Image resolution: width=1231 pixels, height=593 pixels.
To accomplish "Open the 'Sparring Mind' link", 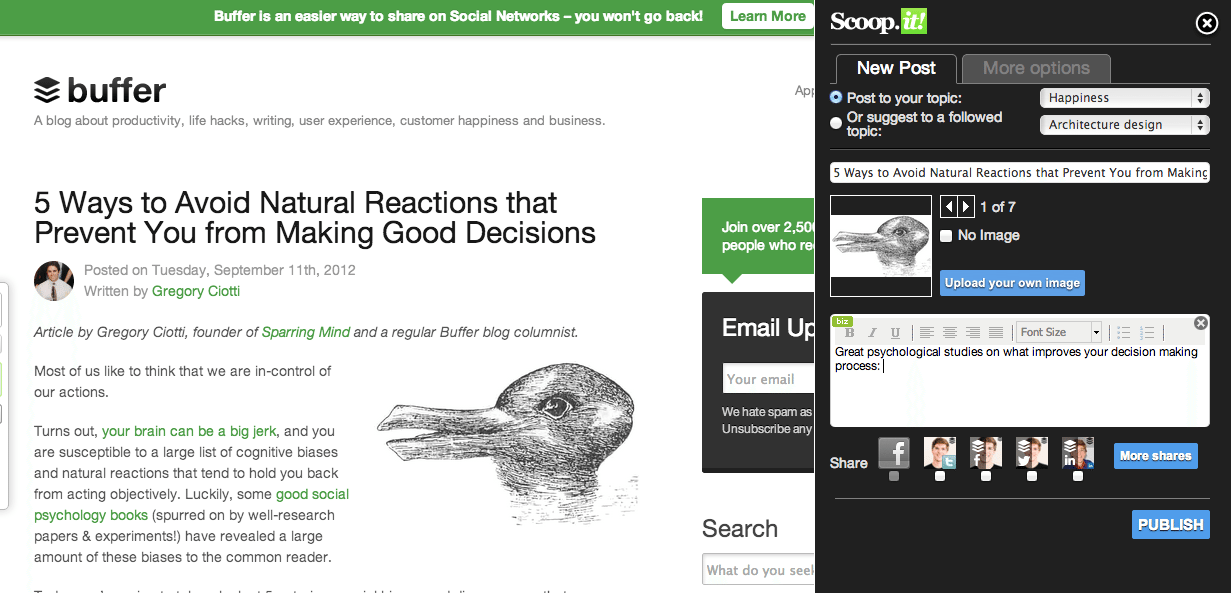I will click(x=306, y=332).
